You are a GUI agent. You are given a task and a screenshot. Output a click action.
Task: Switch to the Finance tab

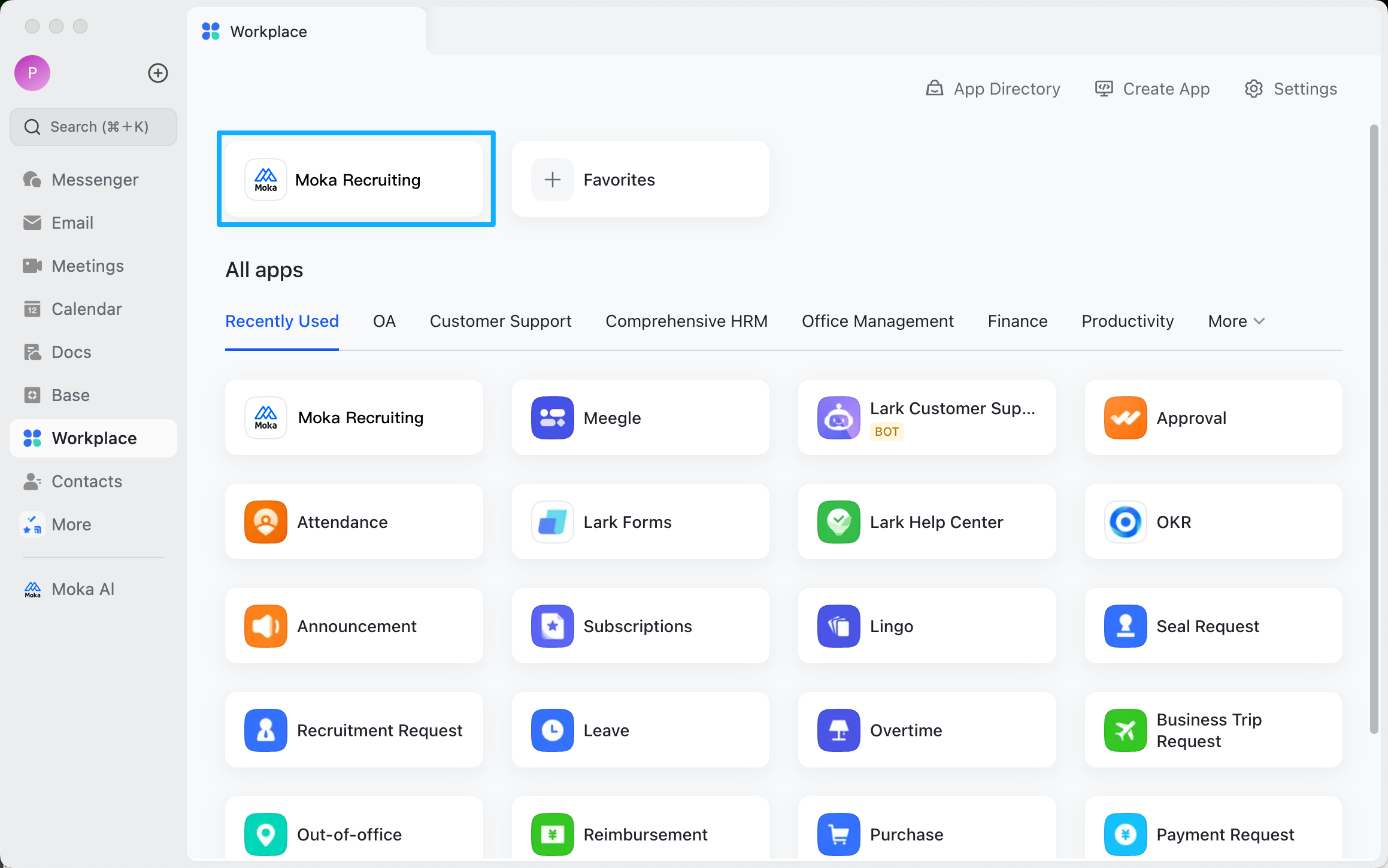(1018, 321)
